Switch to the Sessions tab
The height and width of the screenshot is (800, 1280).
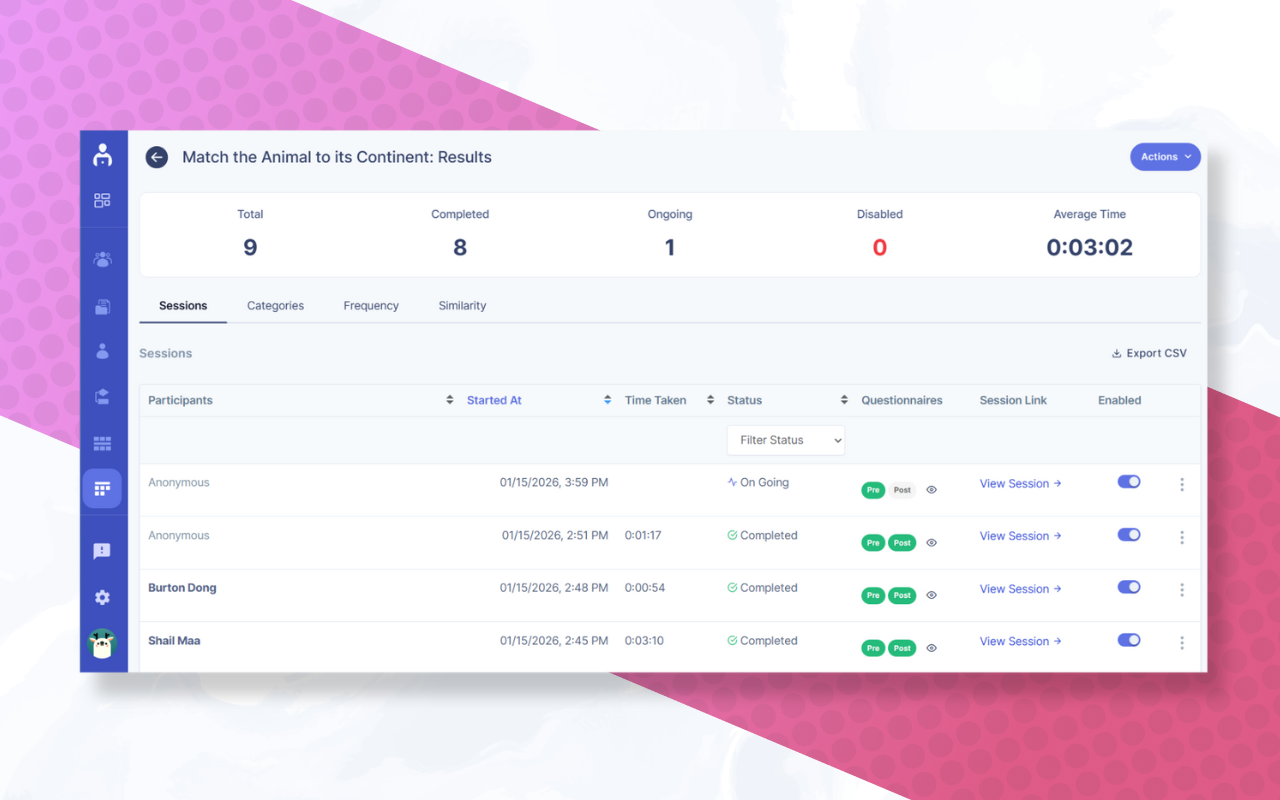pyautogui.click(x=183, y=306)
